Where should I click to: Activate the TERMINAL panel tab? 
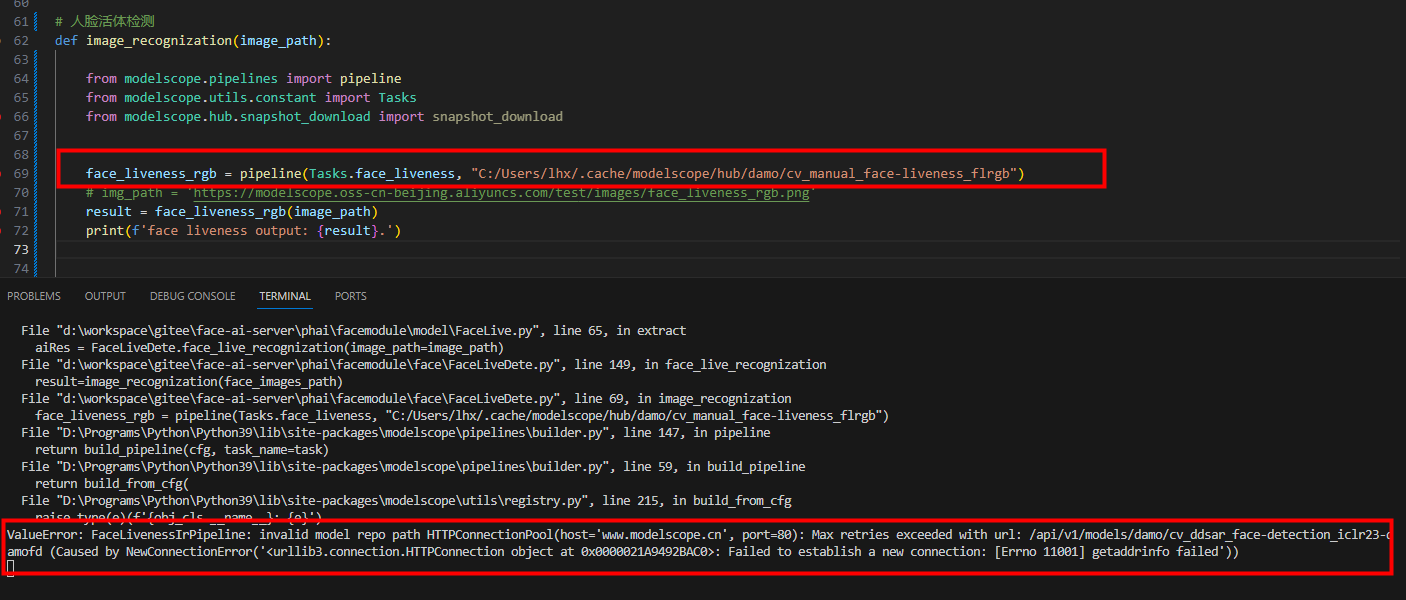pos(285,296)
